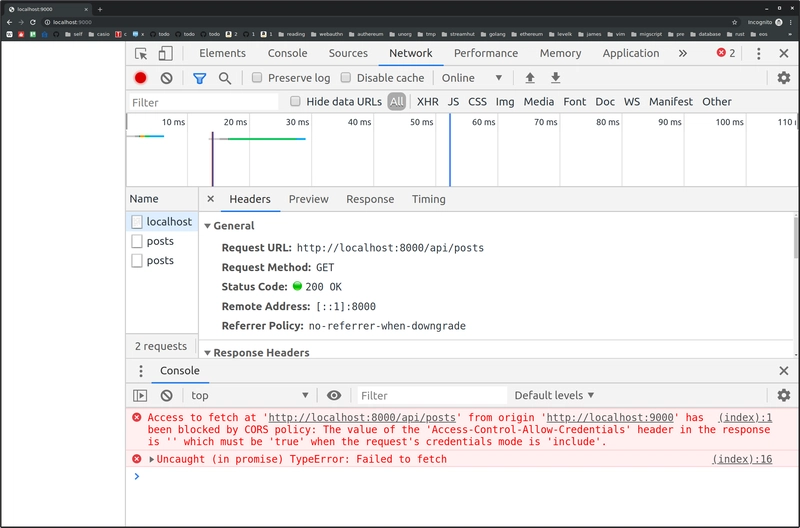Select the All filter type

tap(396, 102)
